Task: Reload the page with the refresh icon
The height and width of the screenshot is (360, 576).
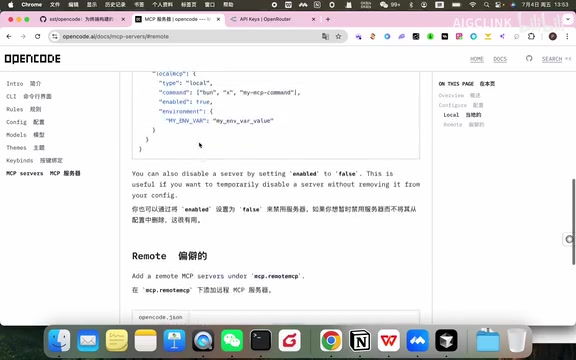Action: point(37,36)
